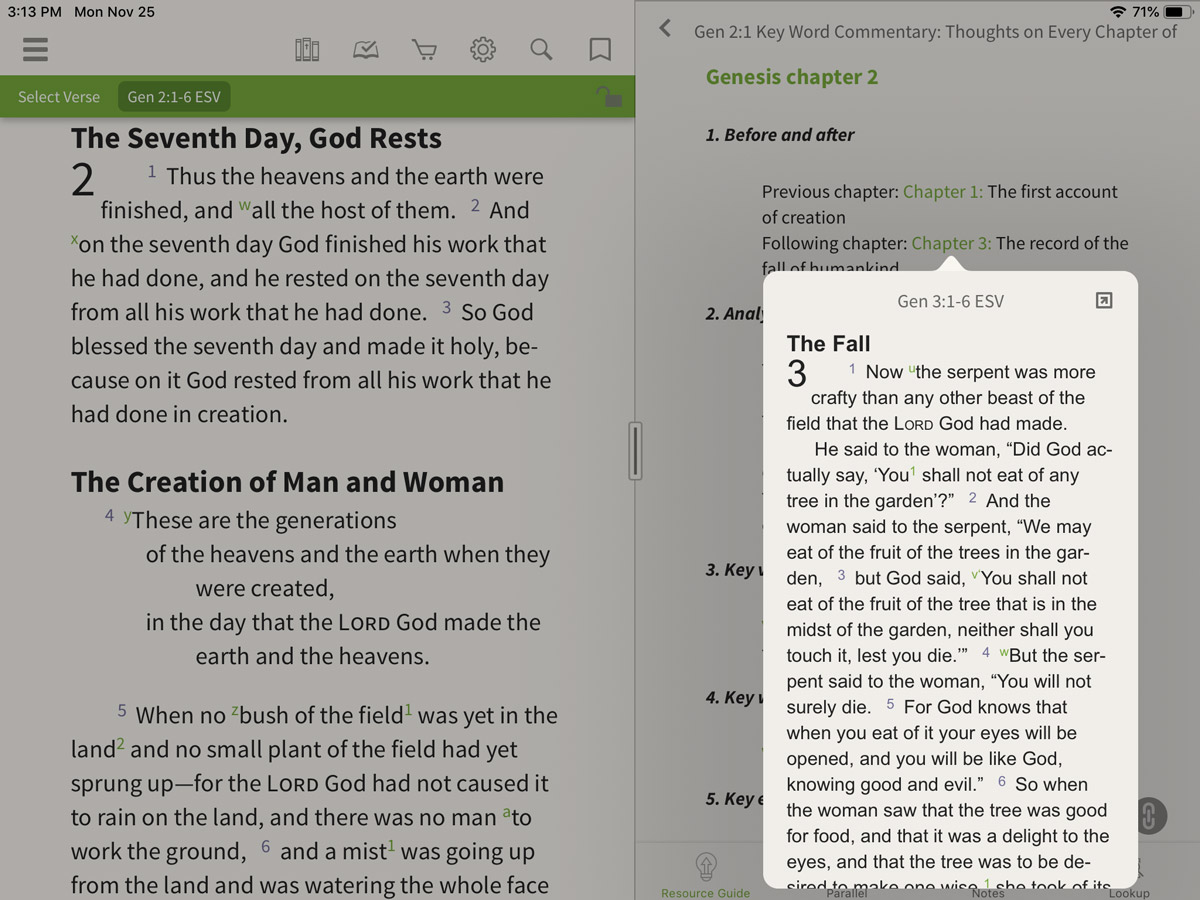Go back with the commentary back chevron
The height and width of the screenshot is (900, 1200).
[665, 28]
